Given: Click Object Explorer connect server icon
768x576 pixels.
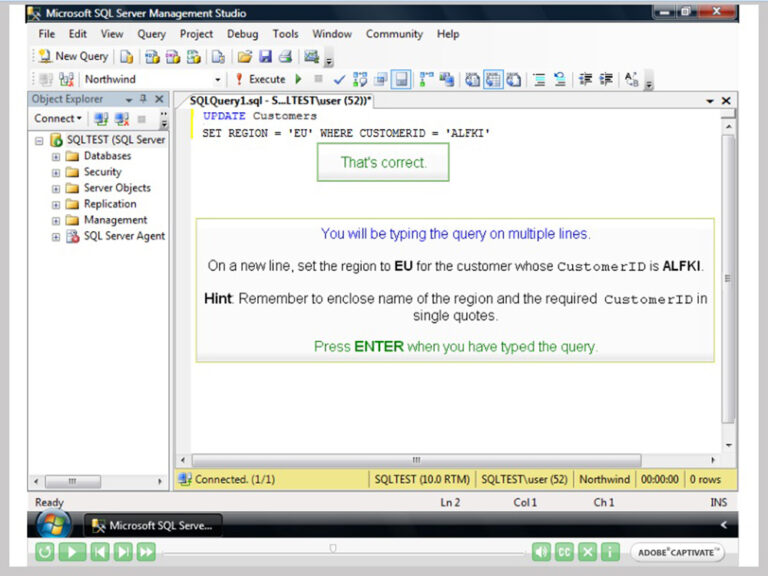Looking at the screenshot, I should (101, 119).
